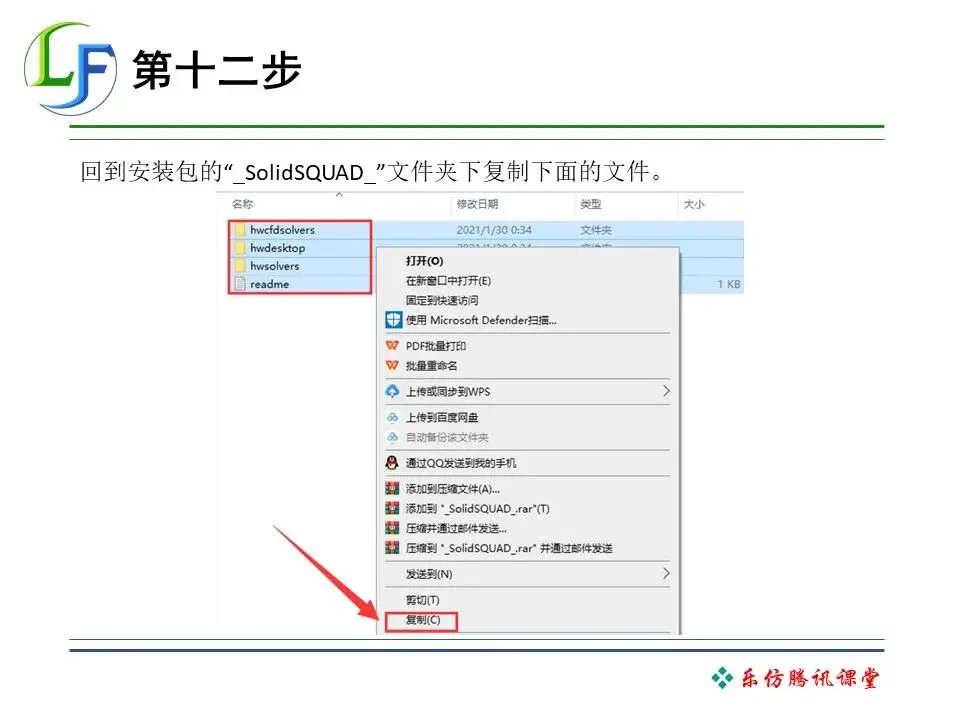Expand the 上传或同步到WPS submenu arrow
The image size is (960, 720).
point(666,391)
